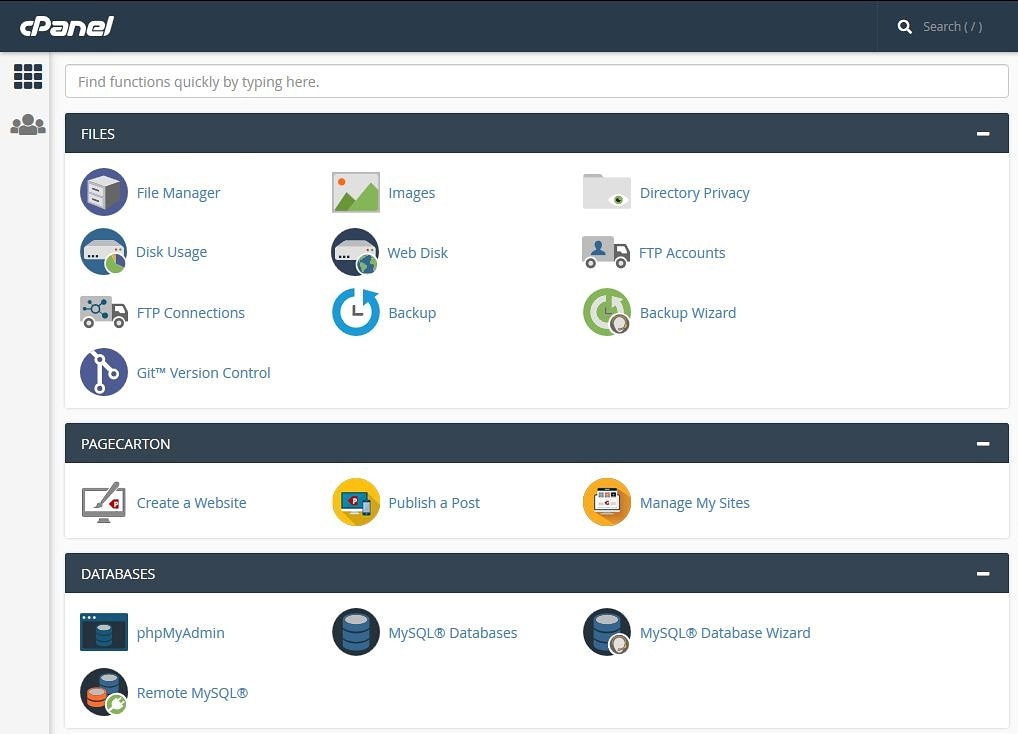Click the FTP Accounts truck icon
This screenshot has height=734, width=1018.
point(606,252)
